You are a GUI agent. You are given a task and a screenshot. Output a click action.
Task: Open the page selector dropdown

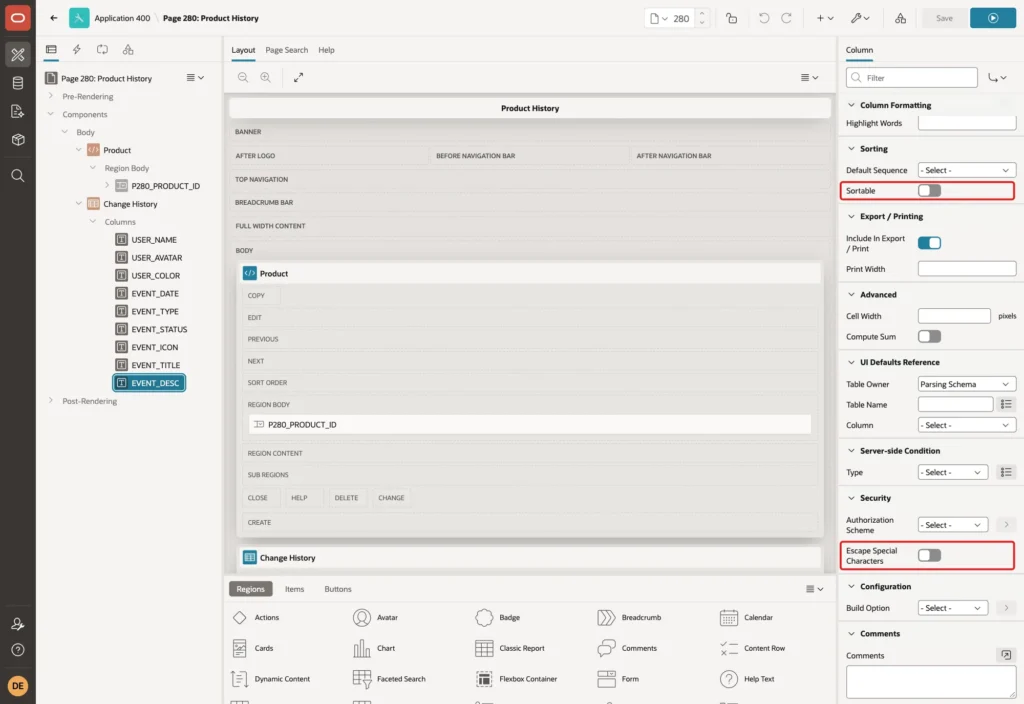click(x=658, y=18)
